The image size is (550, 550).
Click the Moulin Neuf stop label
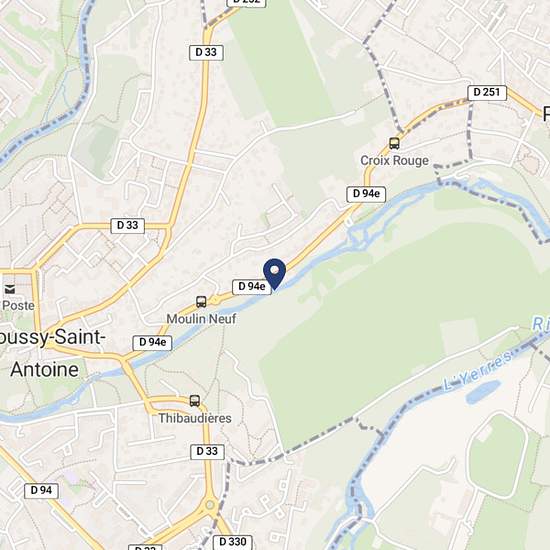pyautogui.click(x=201, y=319)
